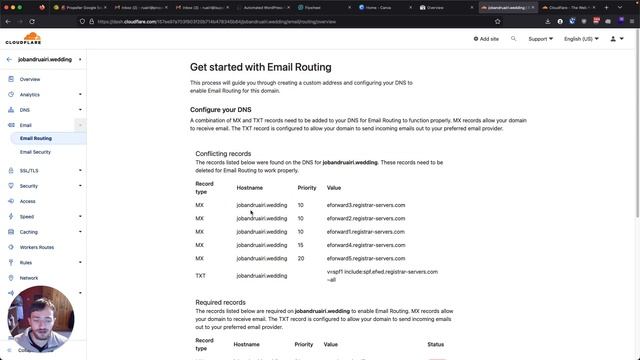Click eforward3.registrar-servers.com value
This screenshot has width=640, height=360.
click(x=366, y=205)
